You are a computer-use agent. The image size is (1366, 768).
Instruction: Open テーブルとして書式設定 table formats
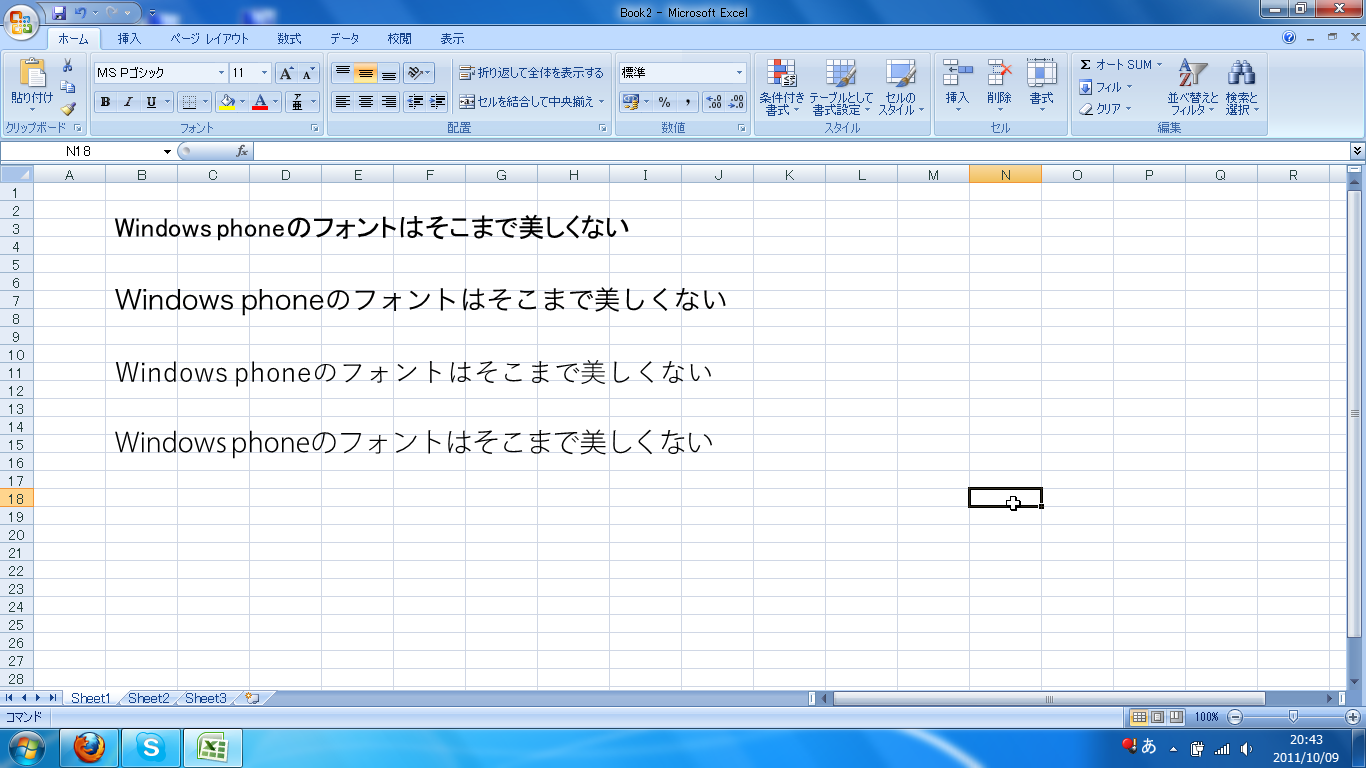point(840,87)
